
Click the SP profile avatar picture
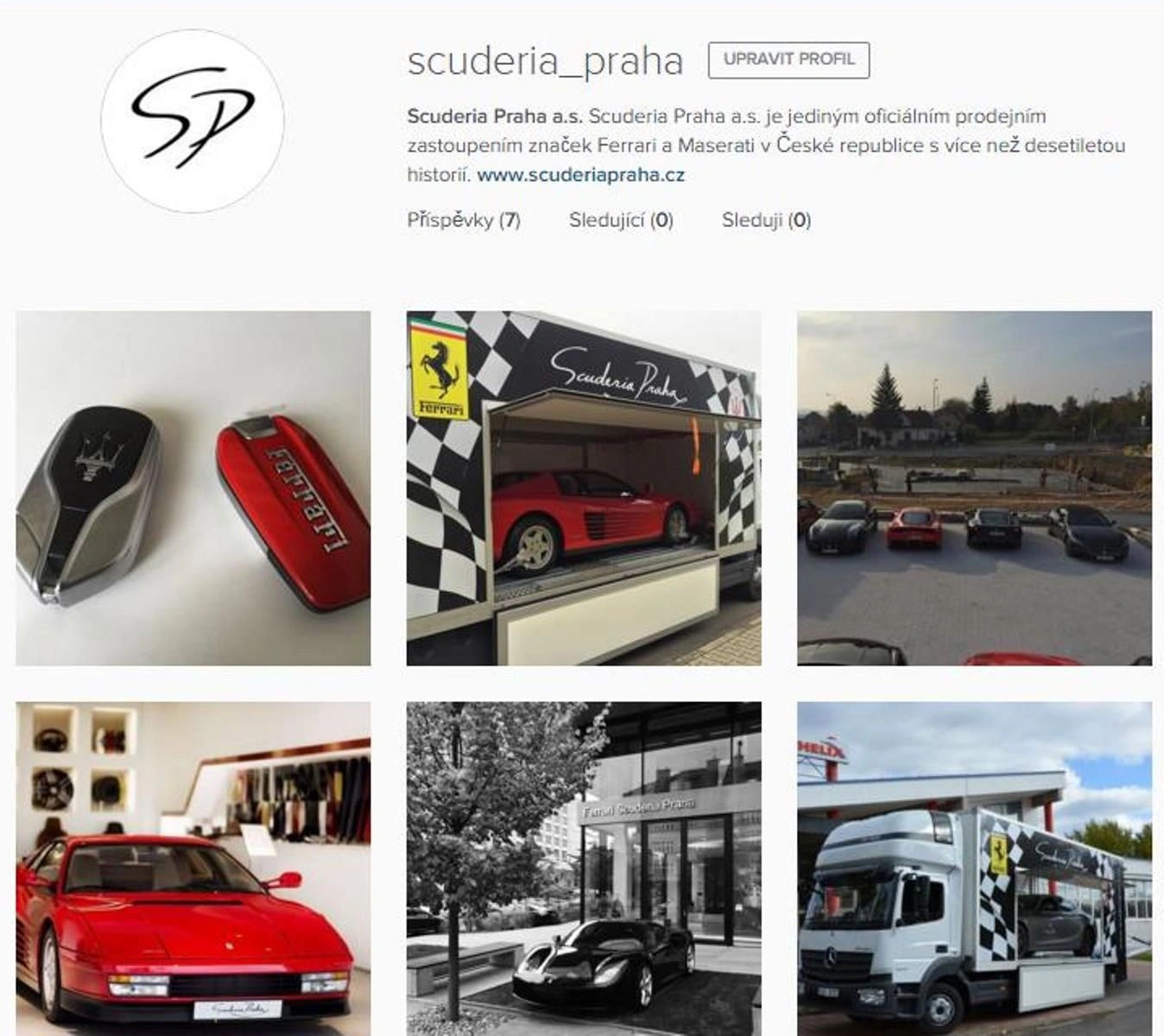193,121
